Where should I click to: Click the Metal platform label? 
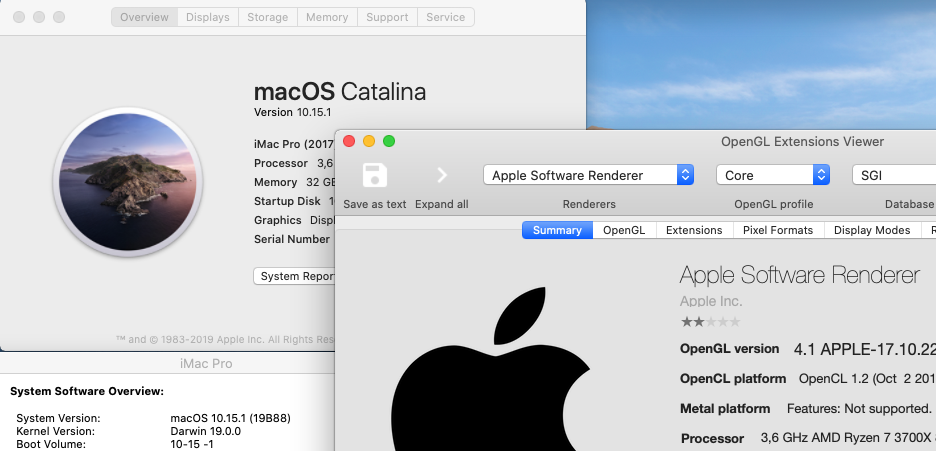tap(725, 409)
